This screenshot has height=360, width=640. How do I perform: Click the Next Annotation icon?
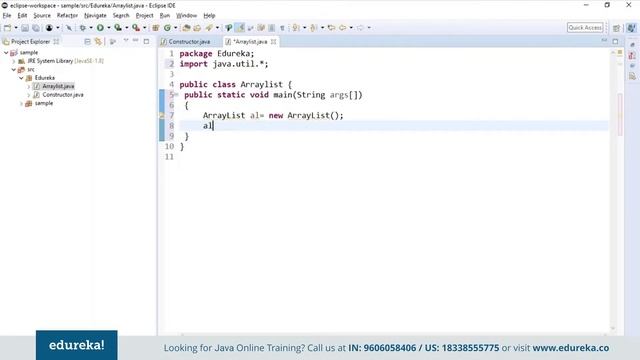click(x=296, y=28)
